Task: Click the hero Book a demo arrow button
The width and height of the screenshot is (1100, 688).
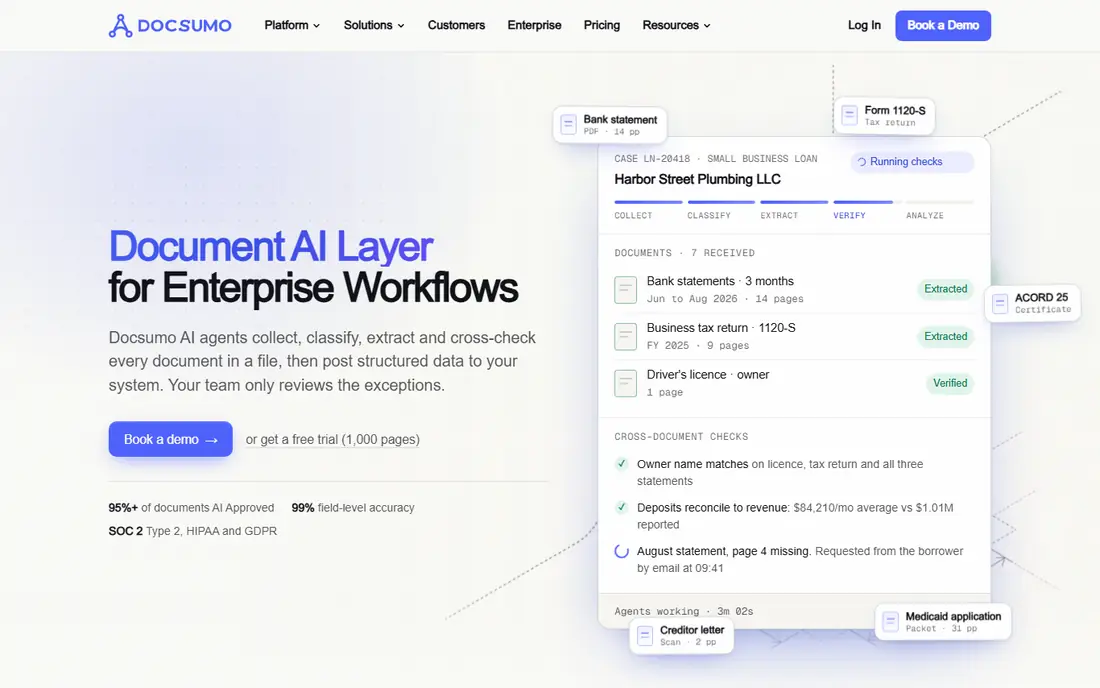Action: tap(170, 439)
